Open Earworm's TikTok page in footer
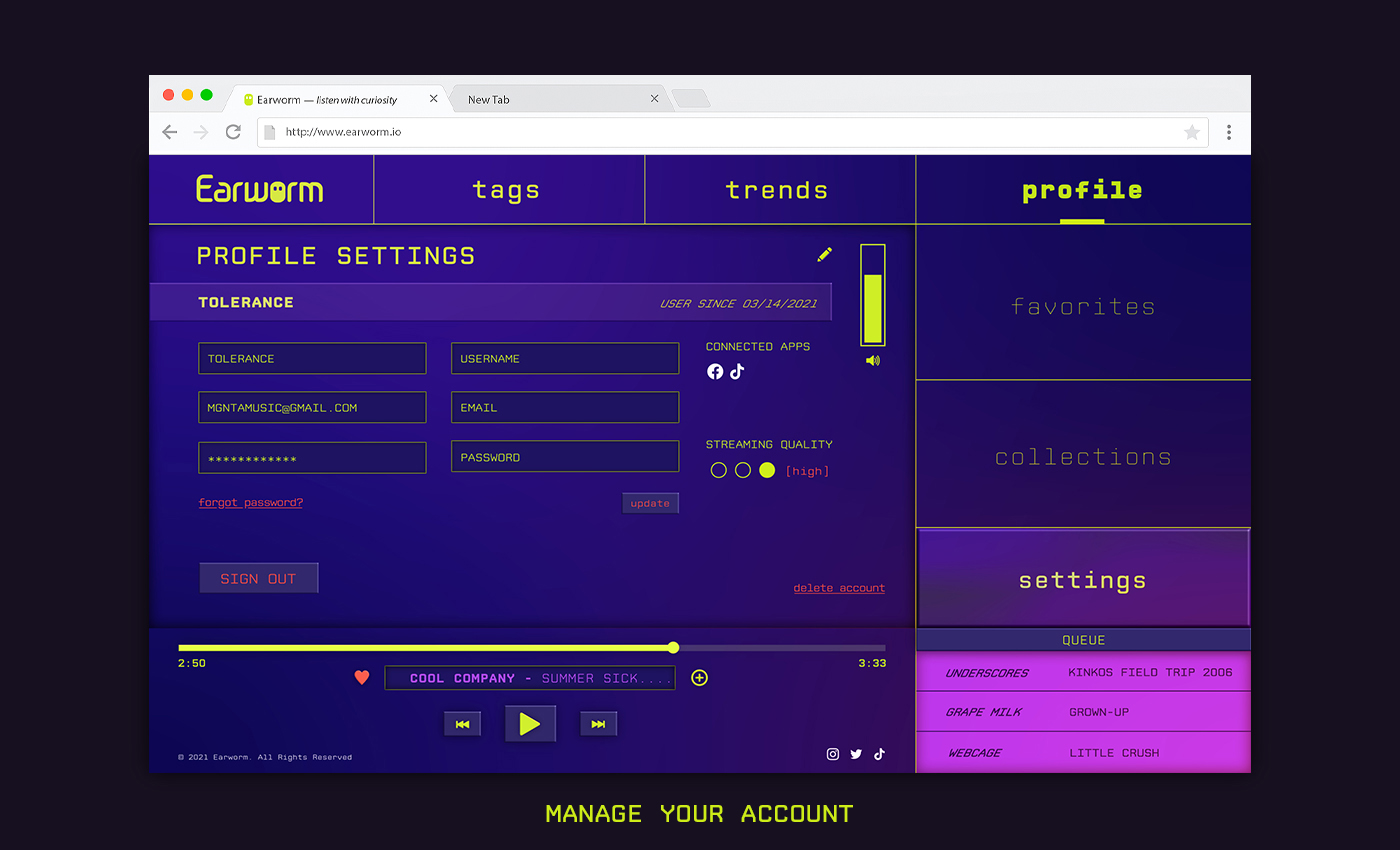The width and height of the screenshot is (1400, 850). pos(879,754)
